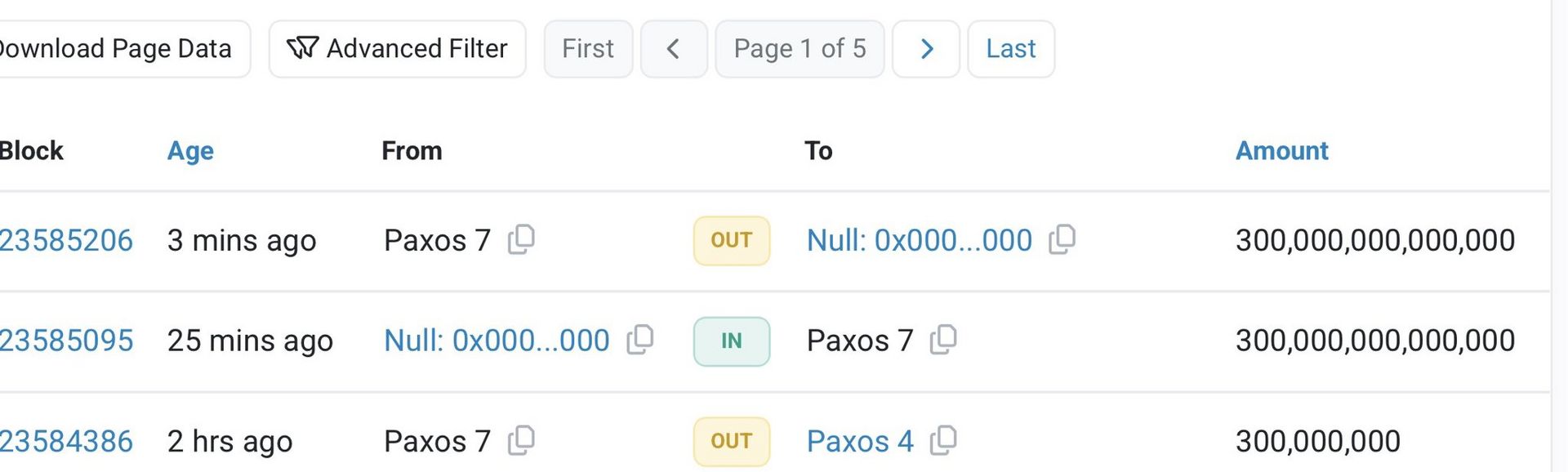Open Paxos 4 address link
Screen dimensions: 1568x472
pos(860,441)
